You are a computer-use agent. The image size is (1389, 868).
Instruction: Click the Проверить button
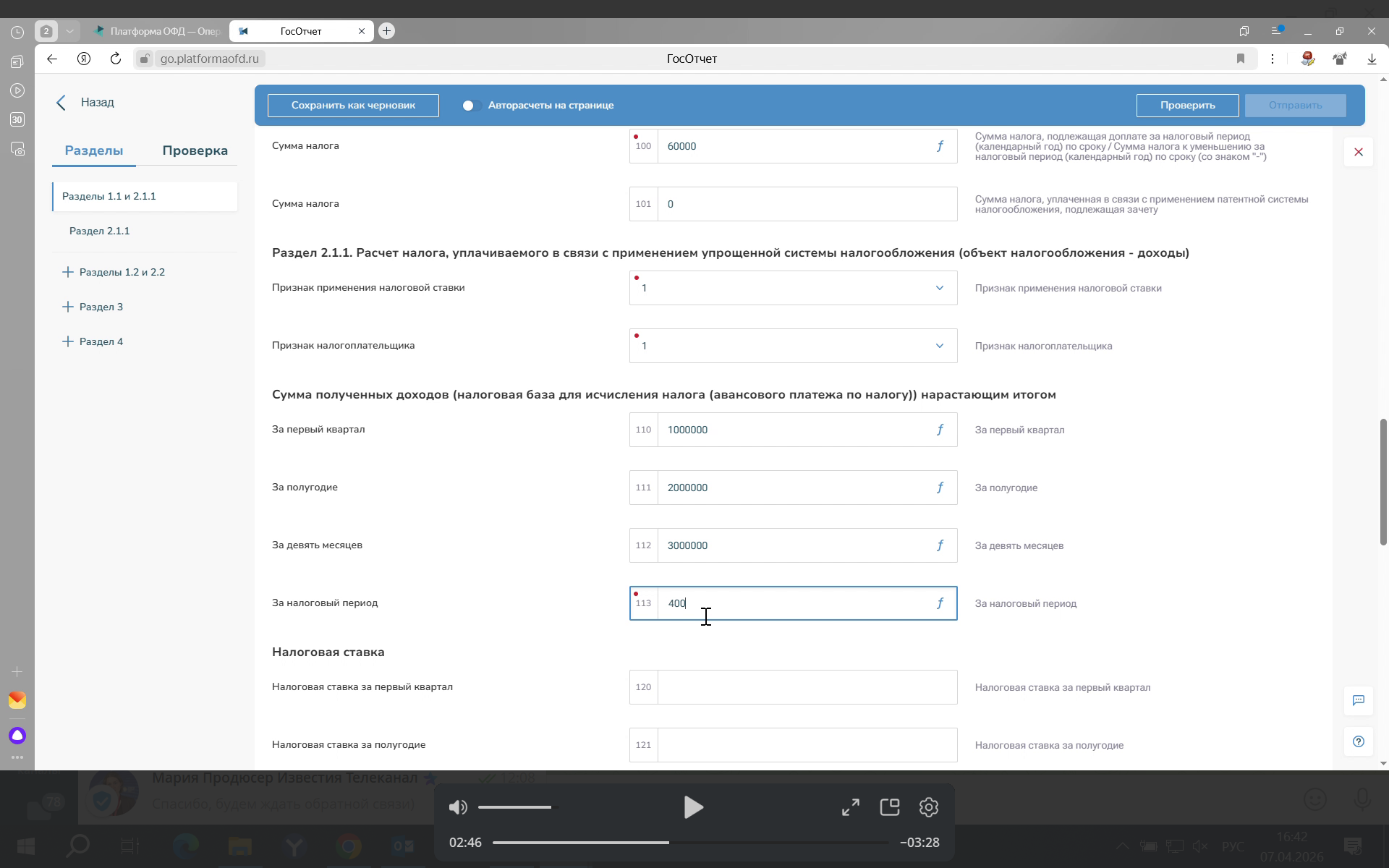pyautogui.click(x=1187, y=106)
